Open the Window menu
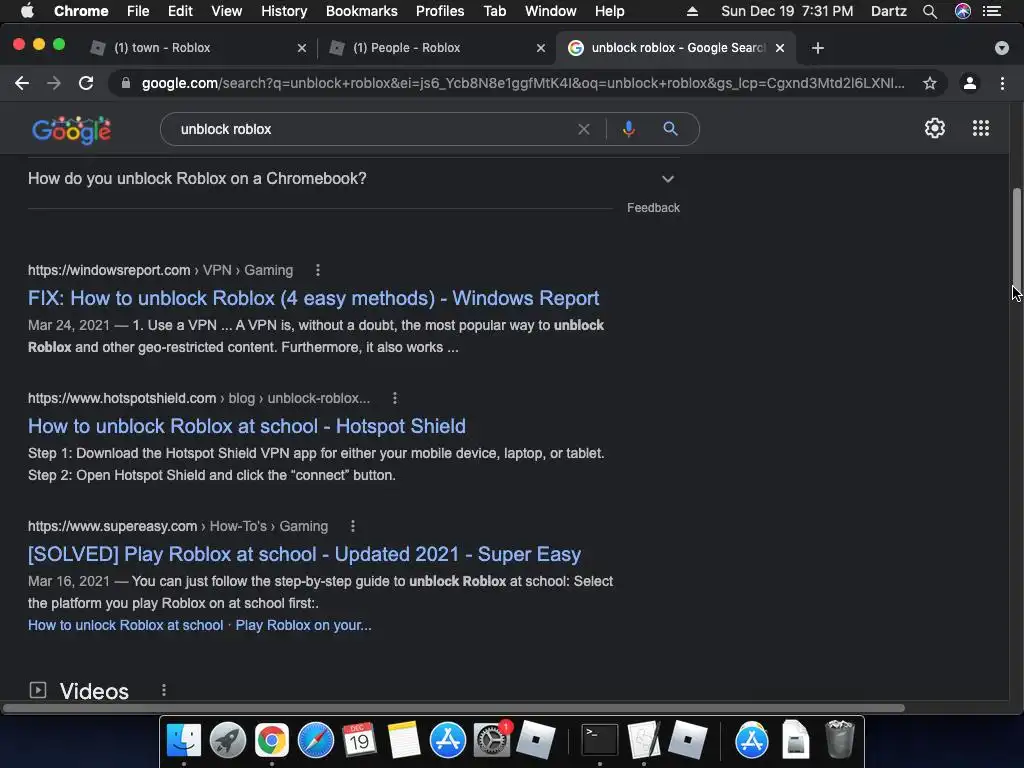Screen dimensions: 1024x768 click(551, 11)
